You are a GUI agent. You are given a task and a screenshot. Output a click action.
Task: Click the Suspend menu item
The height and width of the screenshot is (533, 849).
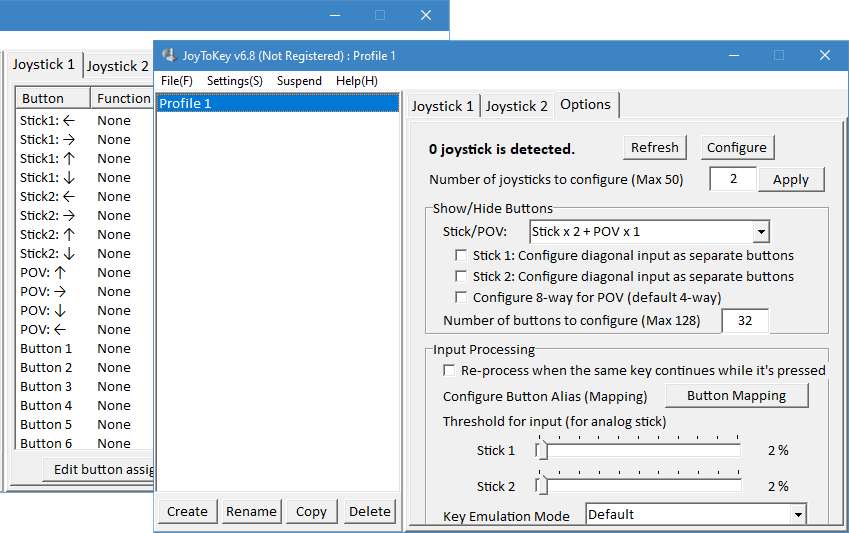[x=299, y=81]
